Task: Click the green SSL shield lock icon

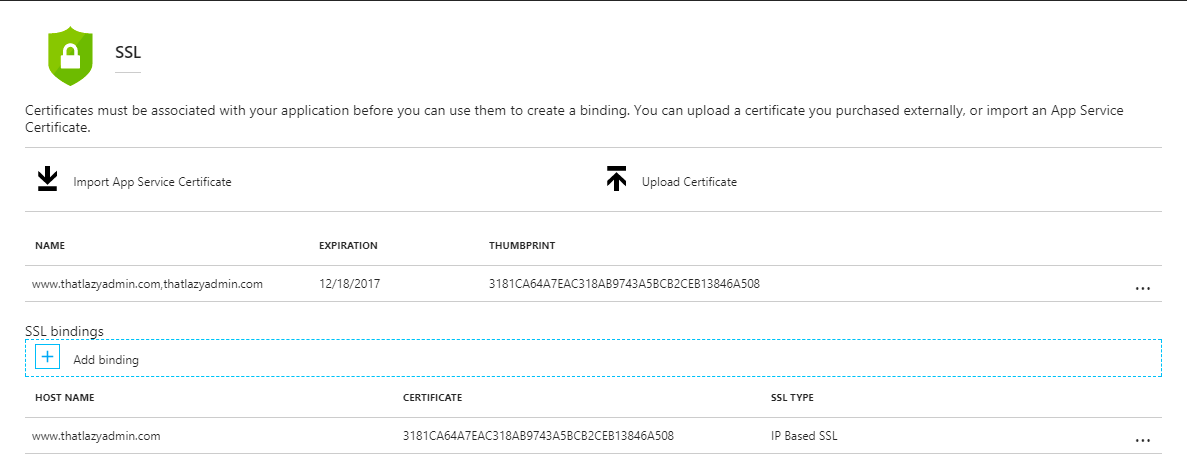Action: coord(70,57)
